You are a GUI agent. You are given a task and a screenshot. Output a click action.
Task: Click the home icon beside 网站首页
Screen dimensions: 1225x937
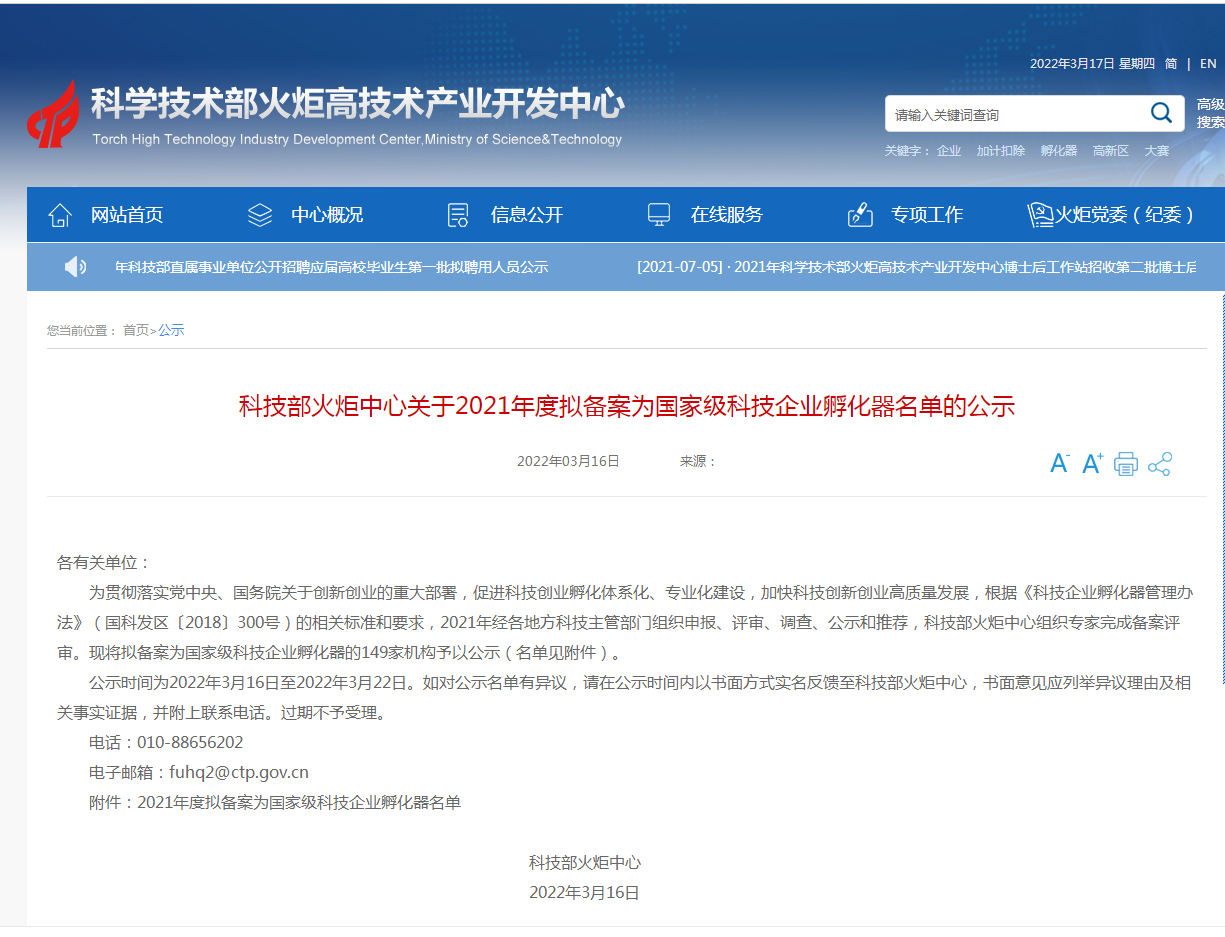[x=60, y=215]
